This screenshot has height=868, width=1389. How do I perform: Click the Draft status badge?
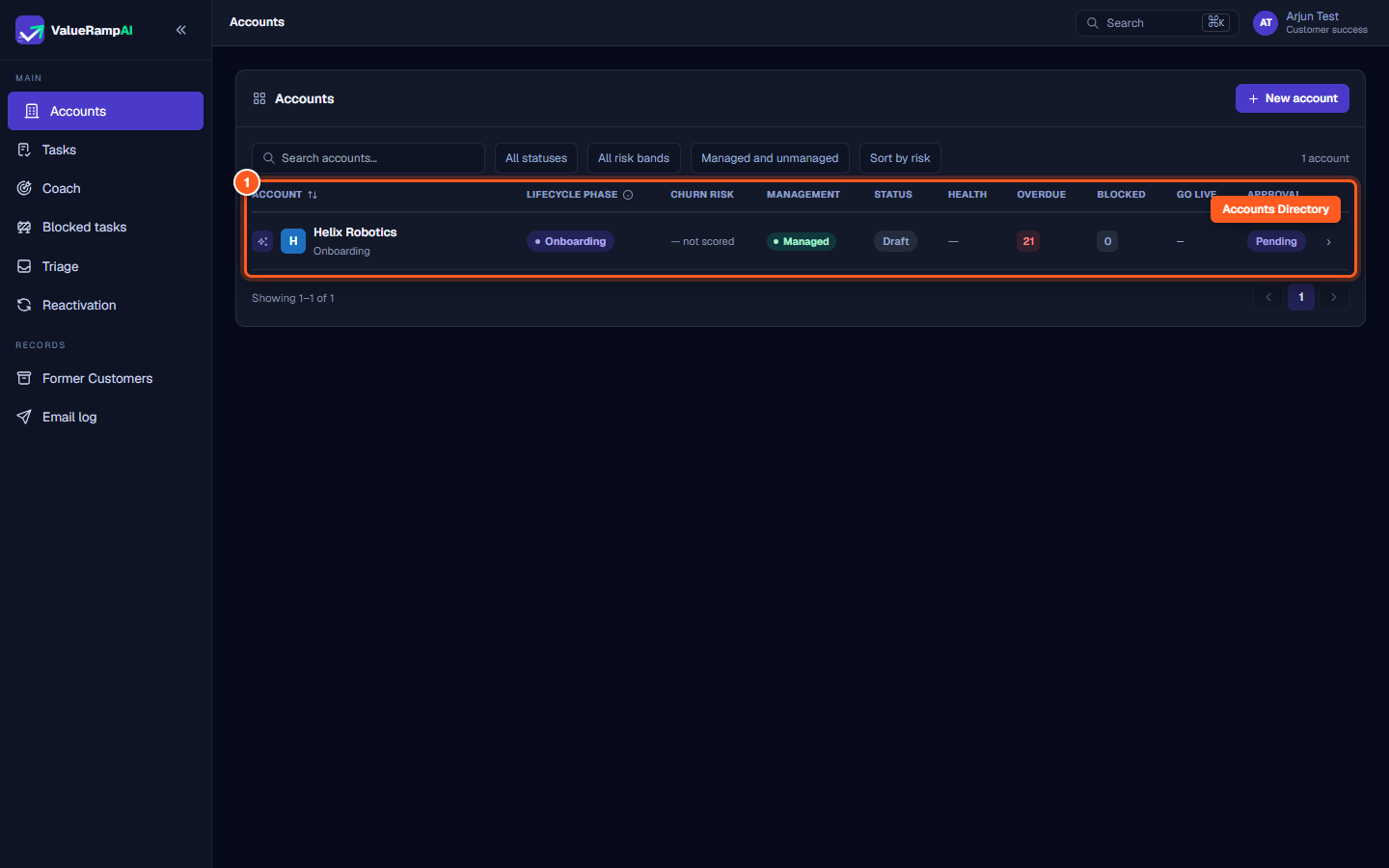pyautogui.click(x=895, y=241)
